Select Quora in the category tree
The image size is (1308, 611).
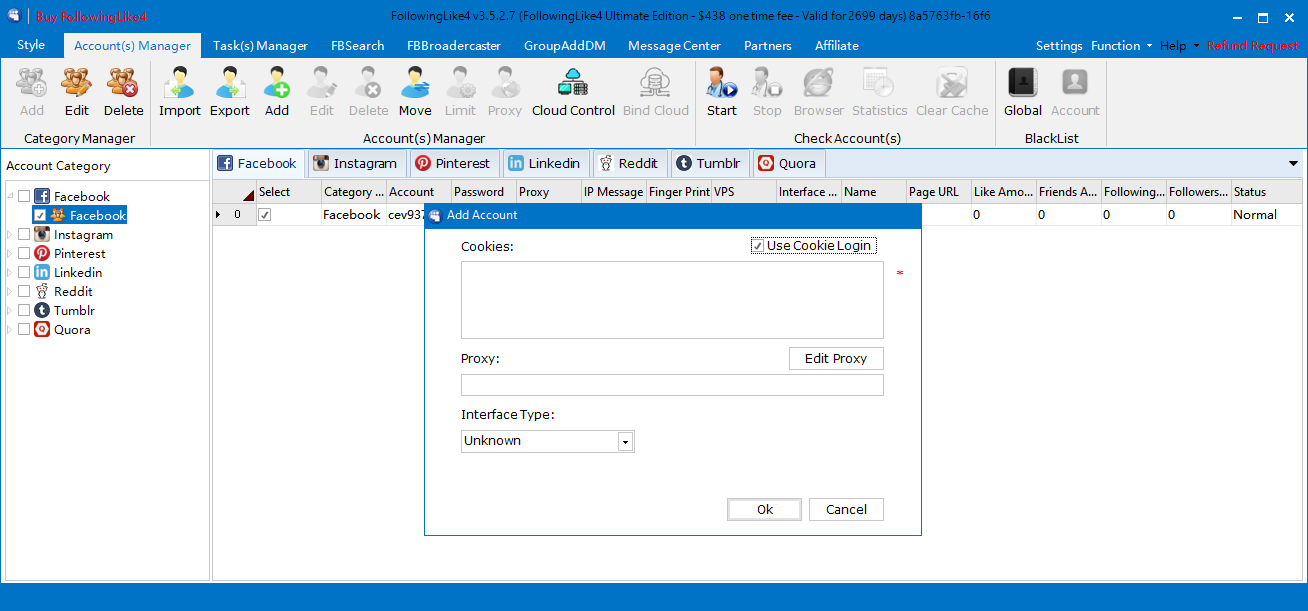(72, 330)
